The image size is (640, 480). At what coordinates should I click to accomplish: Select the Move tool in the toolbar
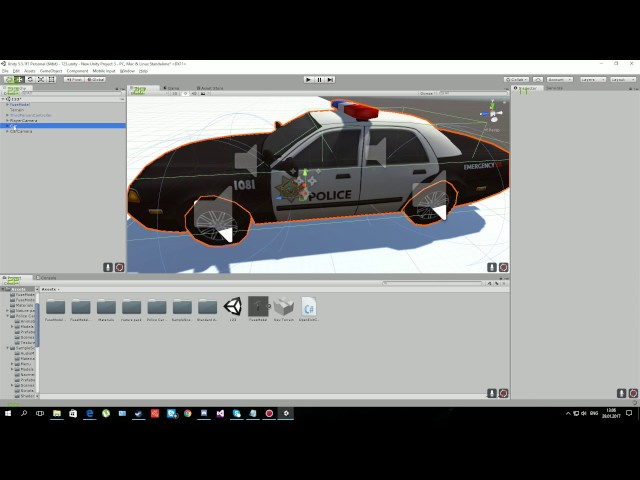point(19,79)
